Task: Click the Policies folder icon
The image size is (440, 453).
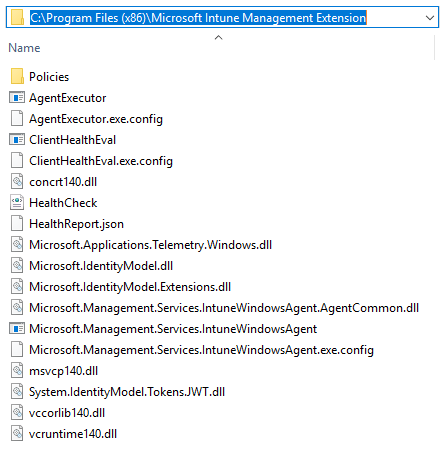Action: (x=17, y=76)
